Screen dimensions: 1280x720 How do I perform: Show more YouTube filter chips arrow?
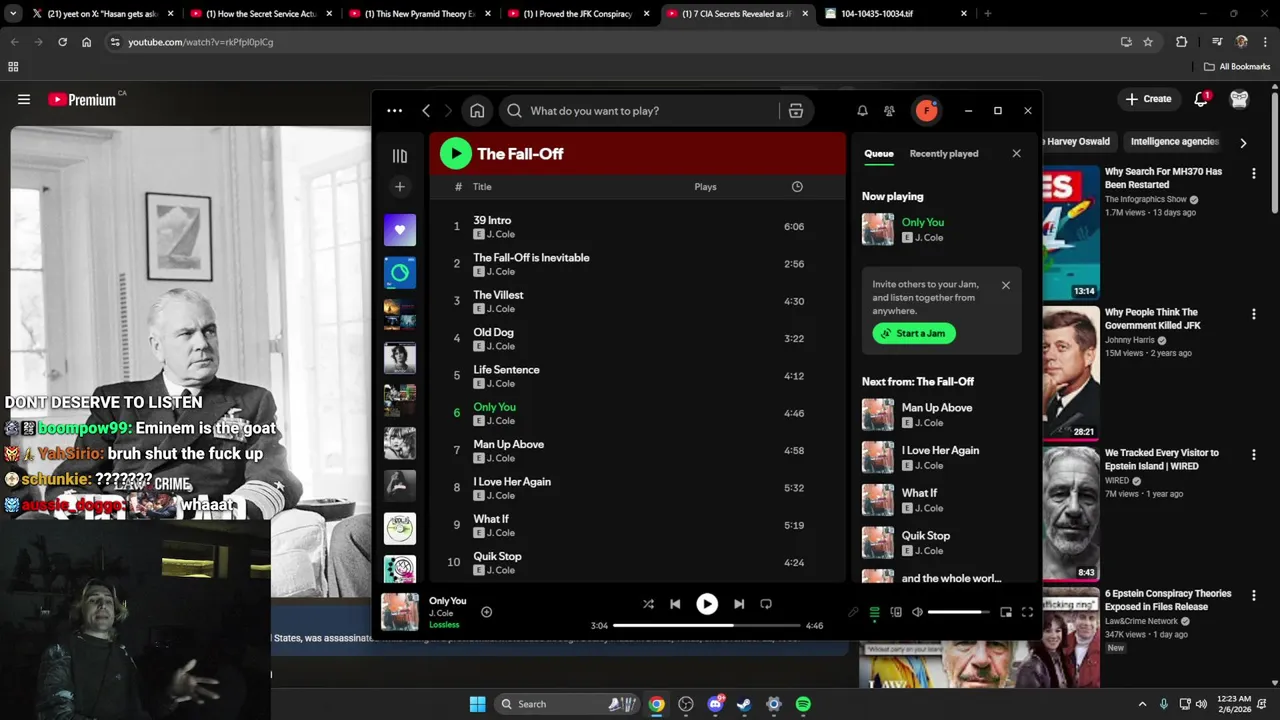[x=1243, y=143]
